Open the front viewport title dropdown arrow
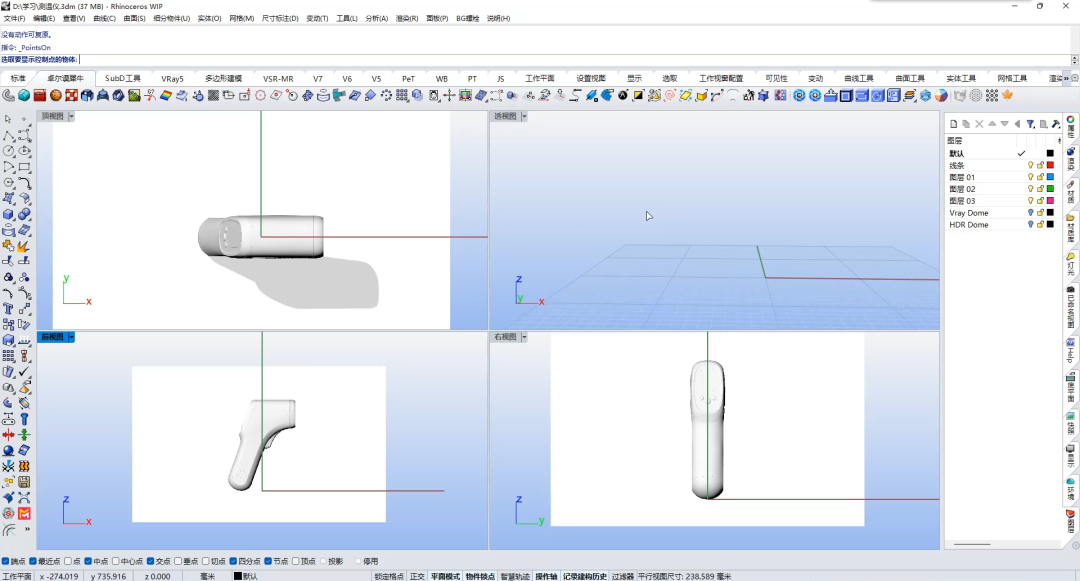This screenshot has height=581, width=1080. (71, 337)
